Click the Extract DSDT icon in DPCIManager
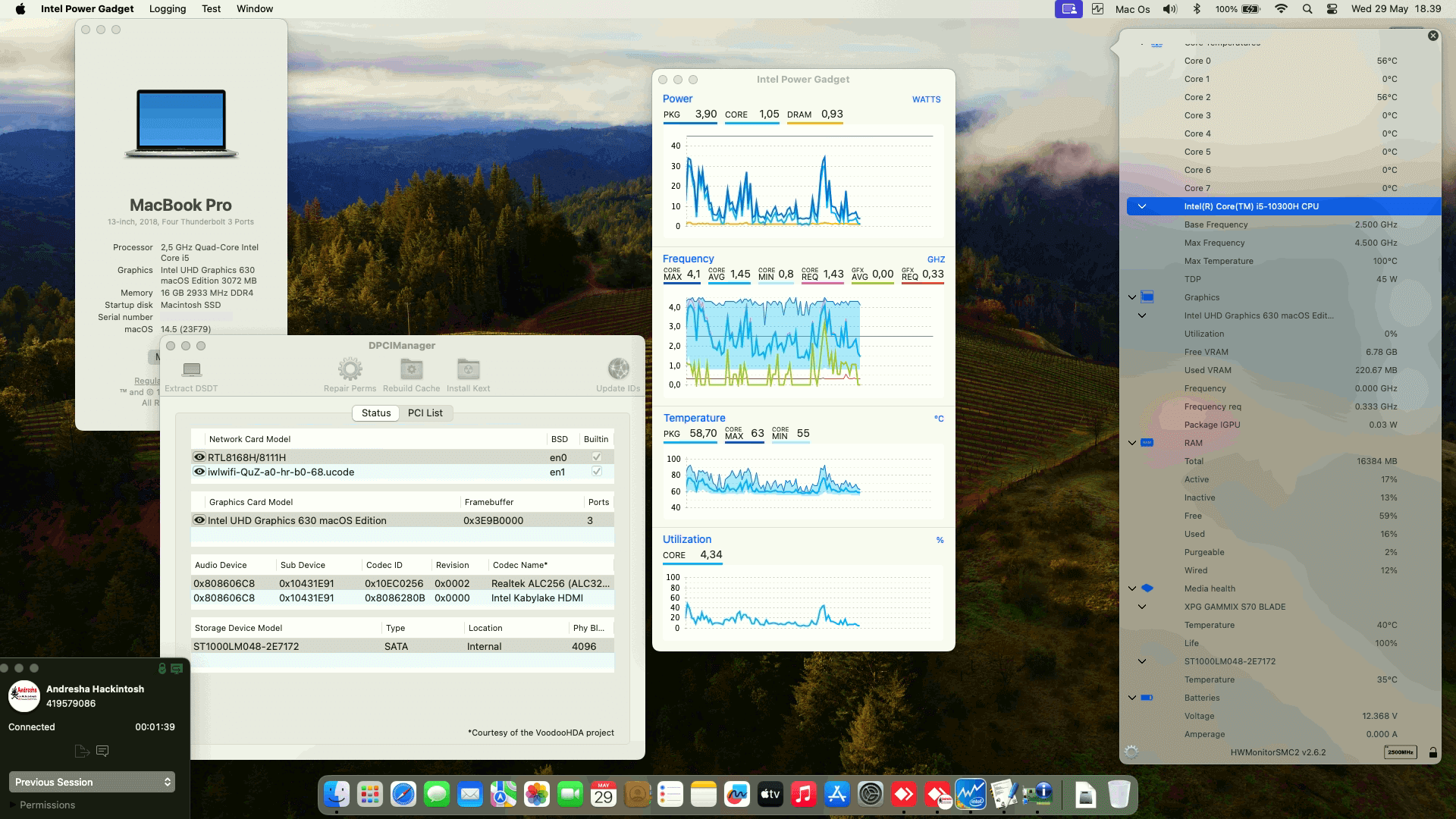The image size is (1456, 819). coord(190,372)
